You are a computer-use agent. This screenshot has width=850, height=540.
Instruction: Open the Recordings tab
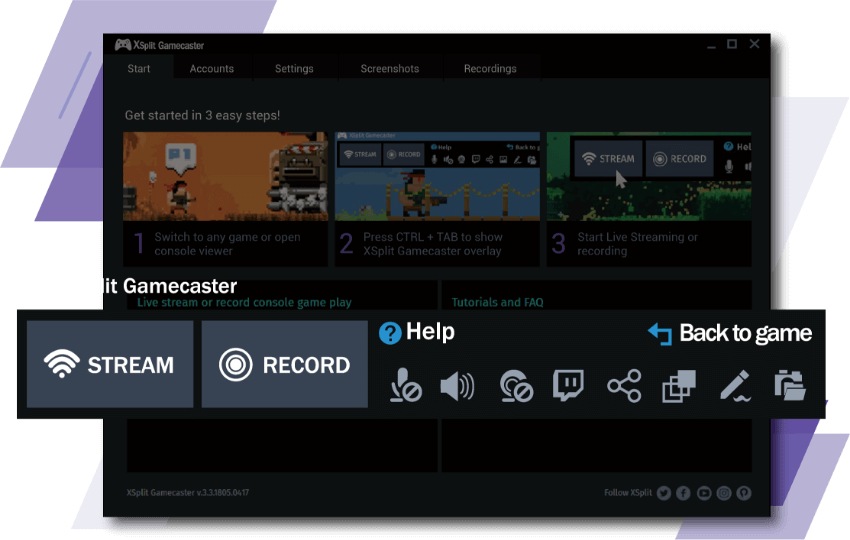pyautogui.click(x=490, y=68)
